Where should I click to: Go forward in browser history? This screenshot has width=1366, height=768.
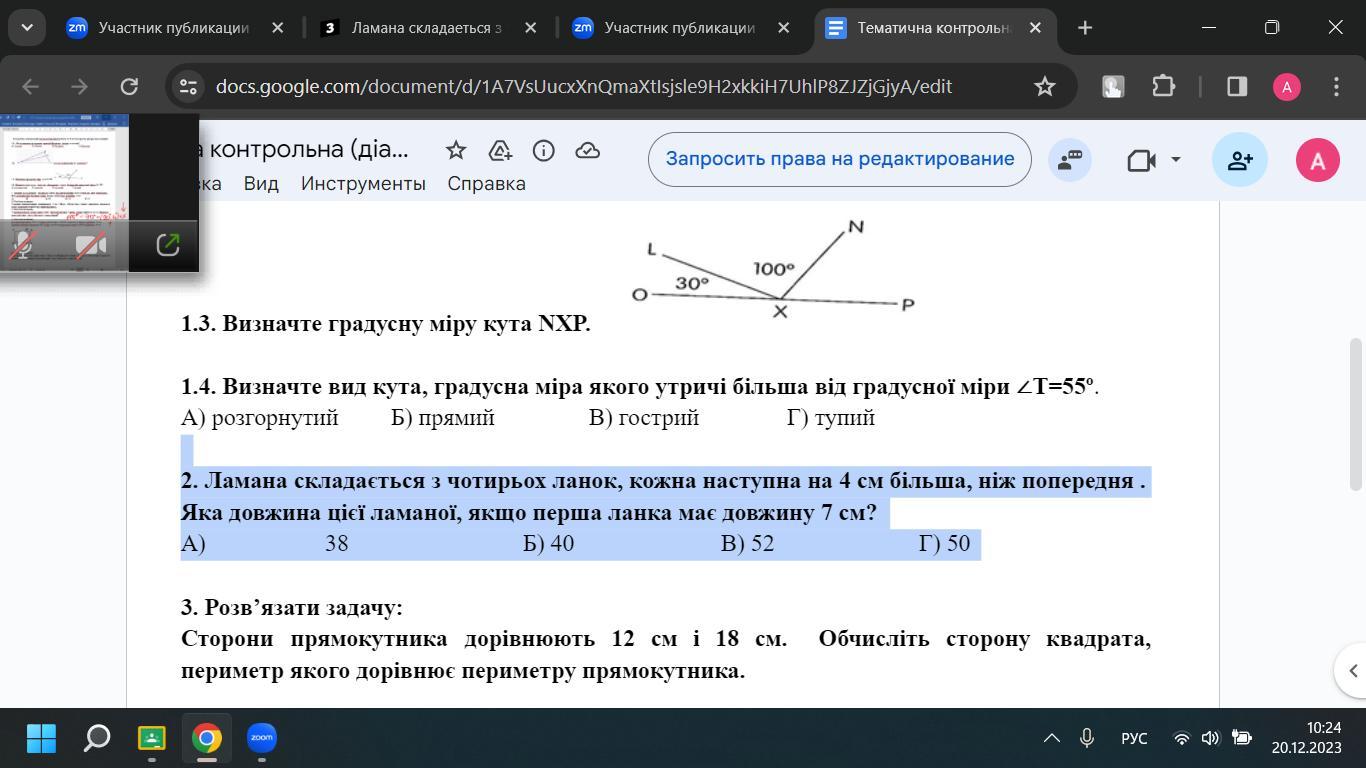coord(79,87)
